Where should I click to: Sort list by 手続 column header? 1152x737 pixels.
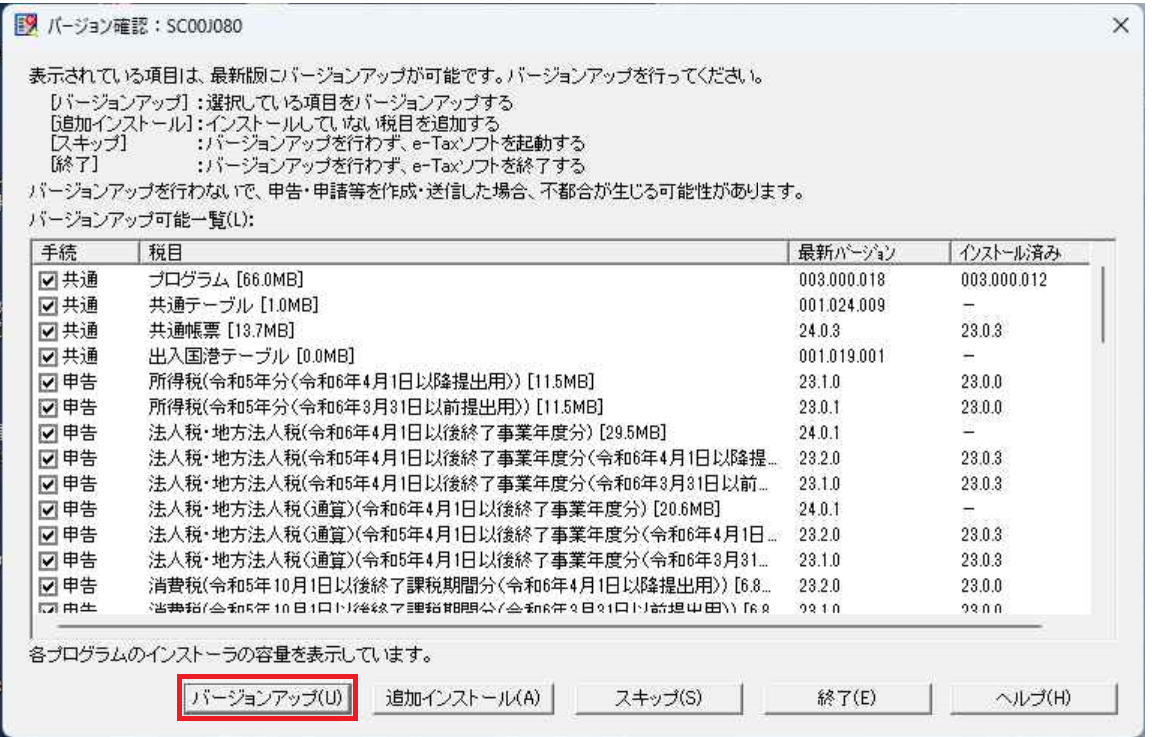point(83,253)
